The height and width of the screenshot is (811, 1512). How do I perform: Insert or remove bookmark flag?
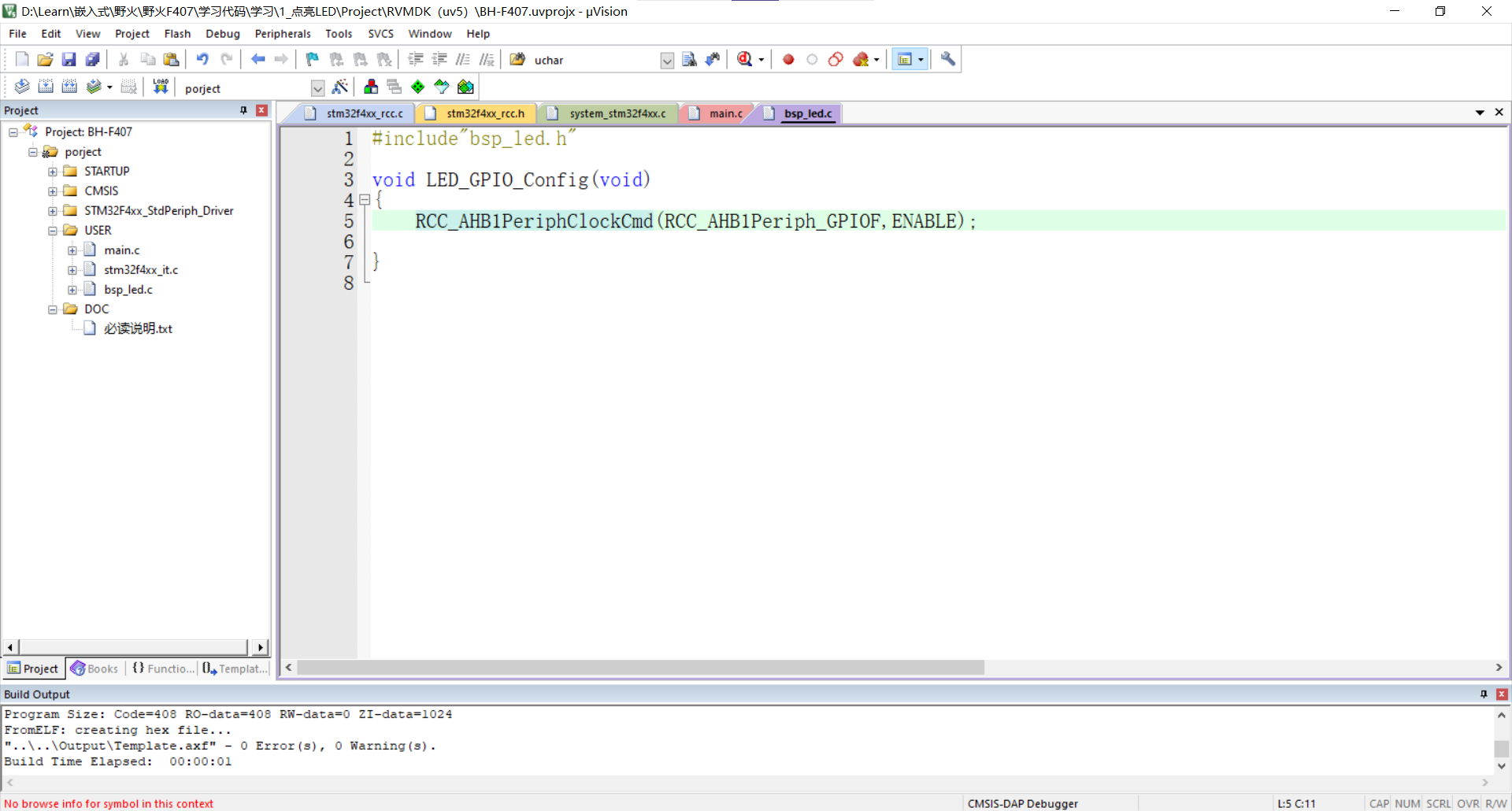[x=313, y=59]
